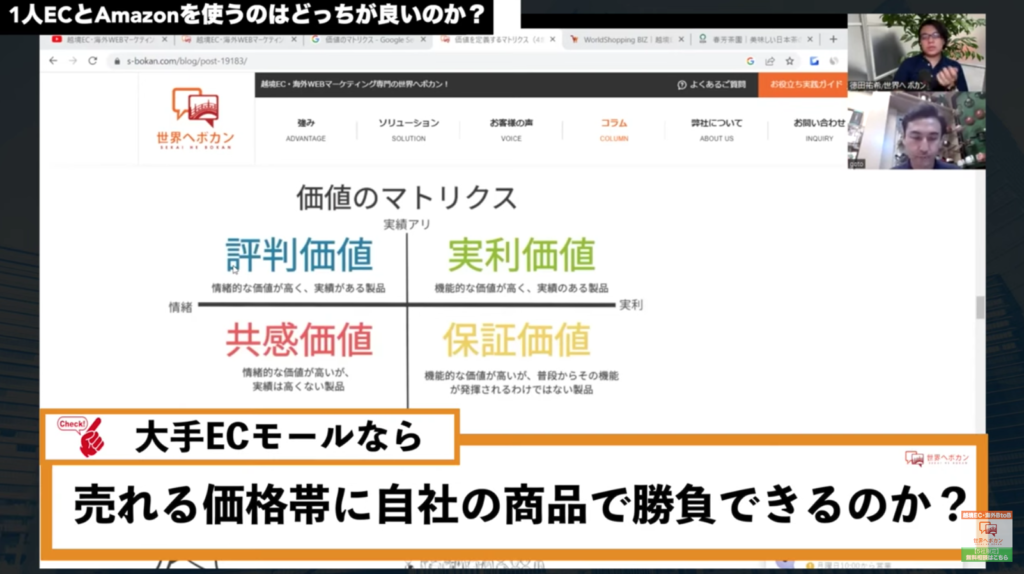Reload the page with the refresh icon
The image size is (1024, 574).
pyautogui.click(x=93, y=61)
